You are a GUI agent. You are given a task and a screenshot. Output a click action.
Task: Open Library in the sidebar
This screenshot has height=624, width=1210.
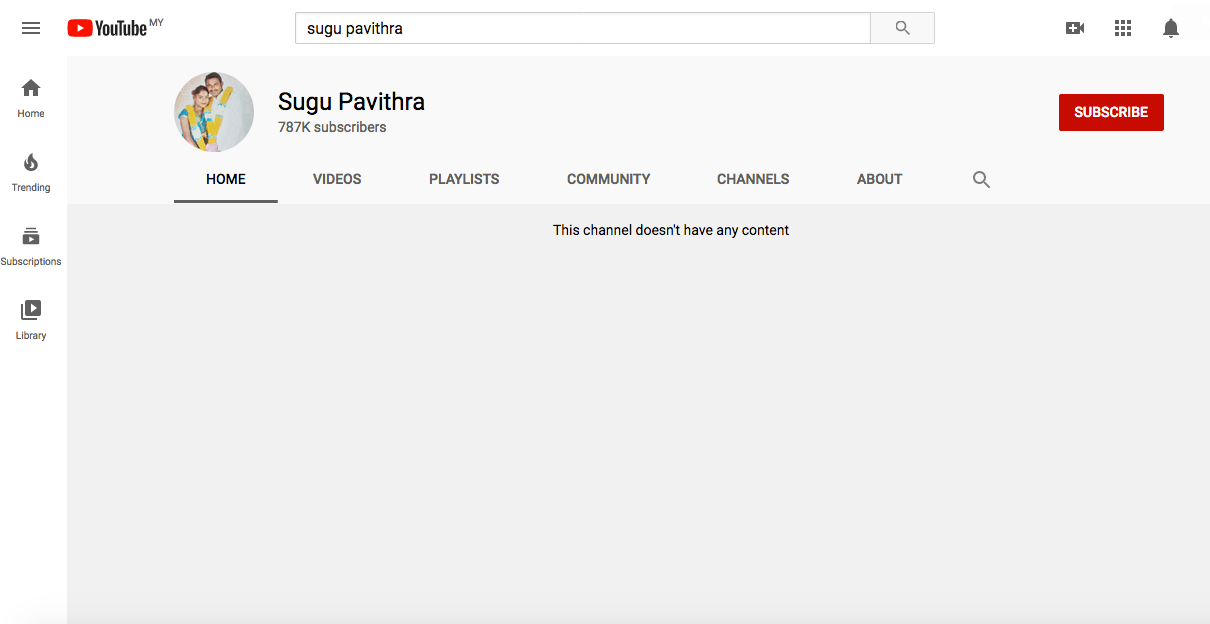31,320
